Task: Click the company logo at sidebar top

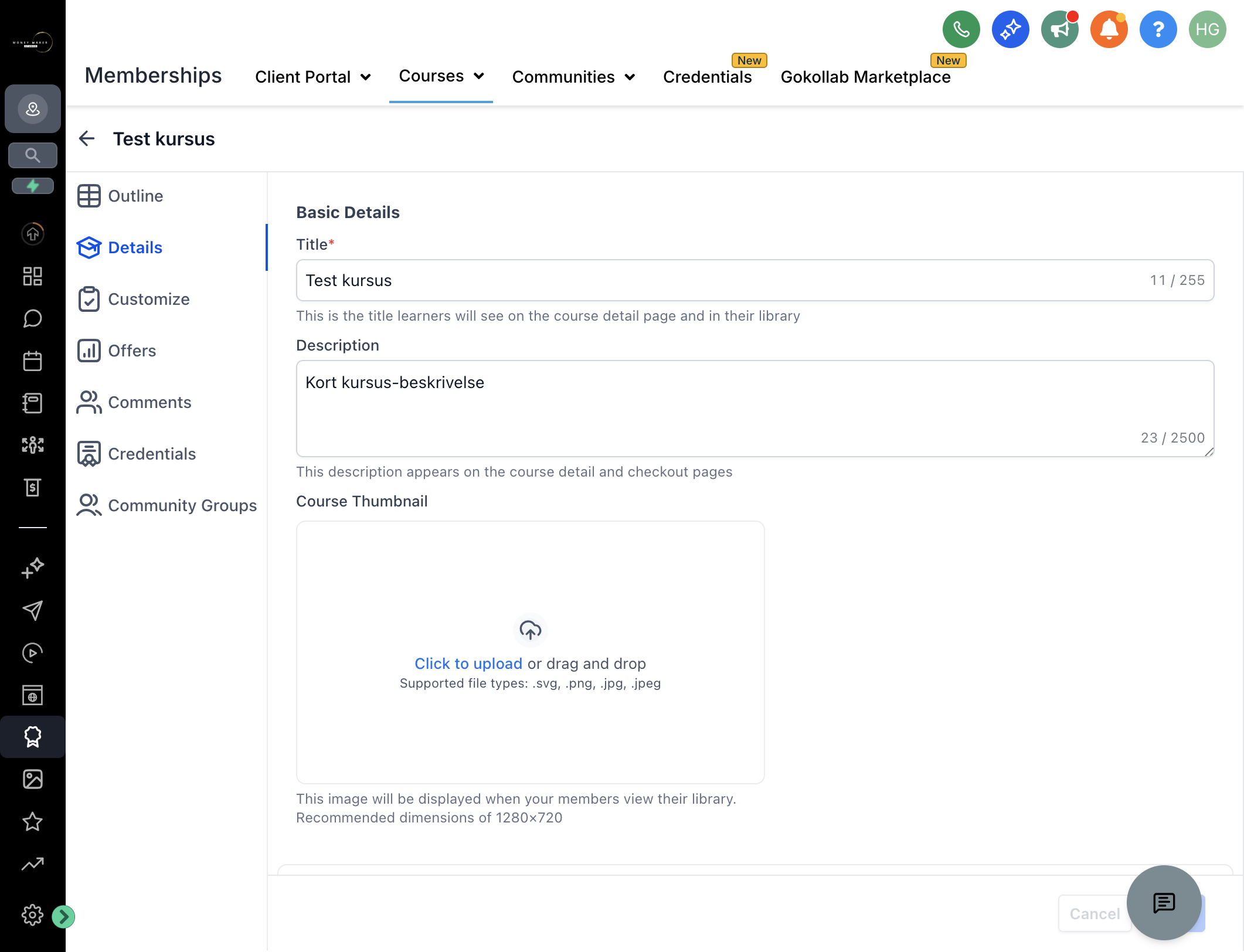Action: (x=33, y=42)
